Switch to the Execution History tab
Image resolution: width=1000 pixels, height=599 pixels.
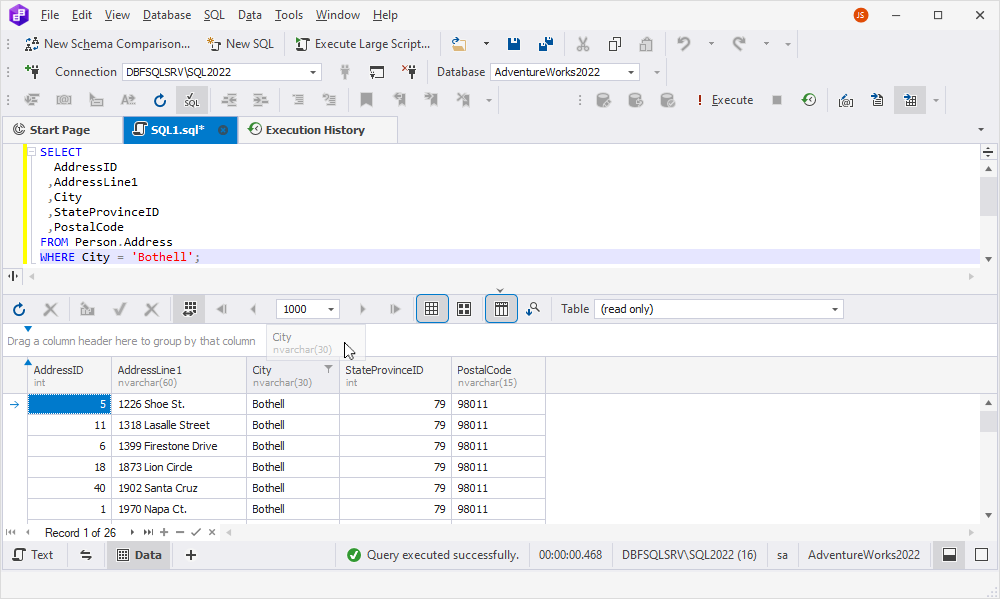pos(316,130)
